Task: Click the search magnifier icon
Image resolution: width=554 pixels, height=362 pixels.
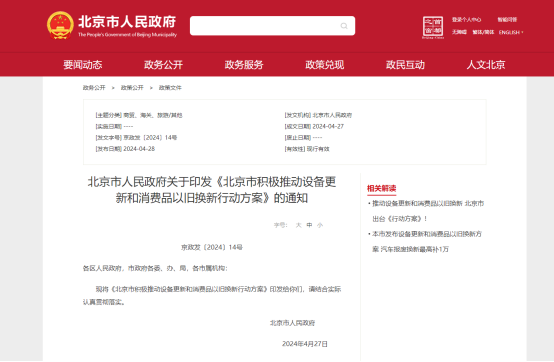Action: pyautogui.click(x=344, y=26)
